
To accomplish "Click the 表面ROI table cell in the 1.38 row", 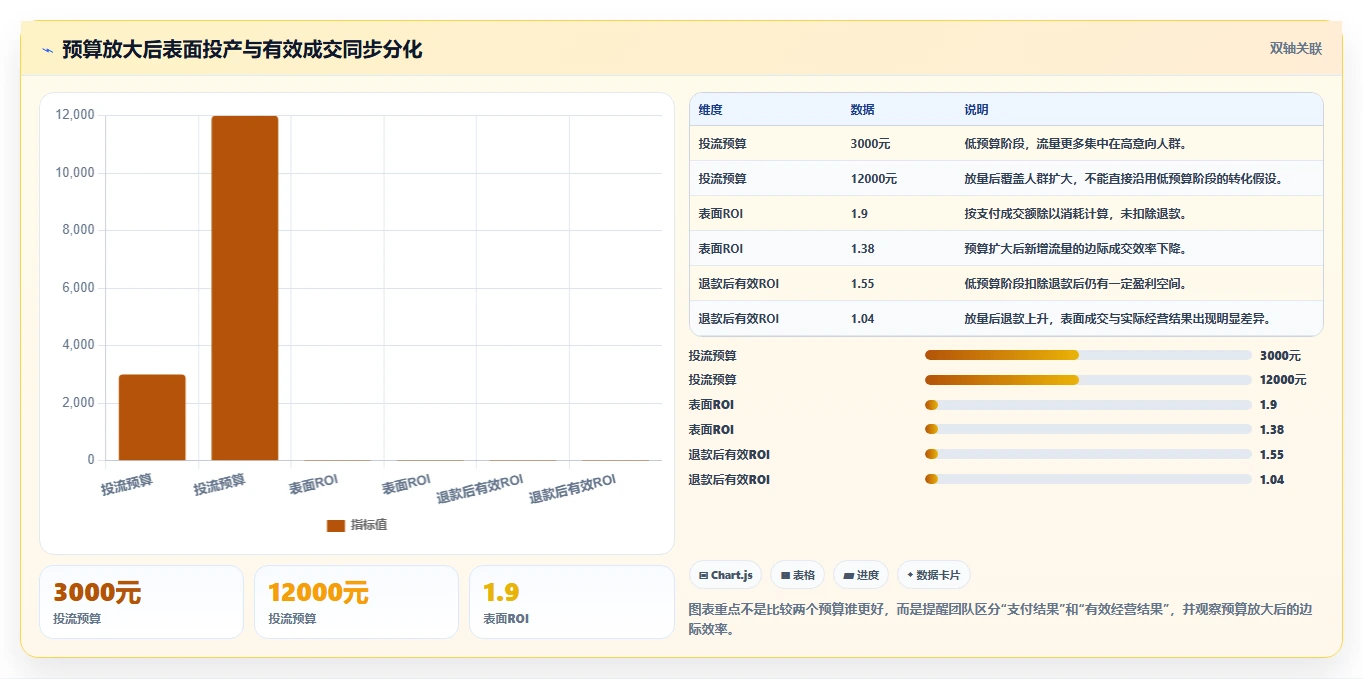I will coord(720,249).
